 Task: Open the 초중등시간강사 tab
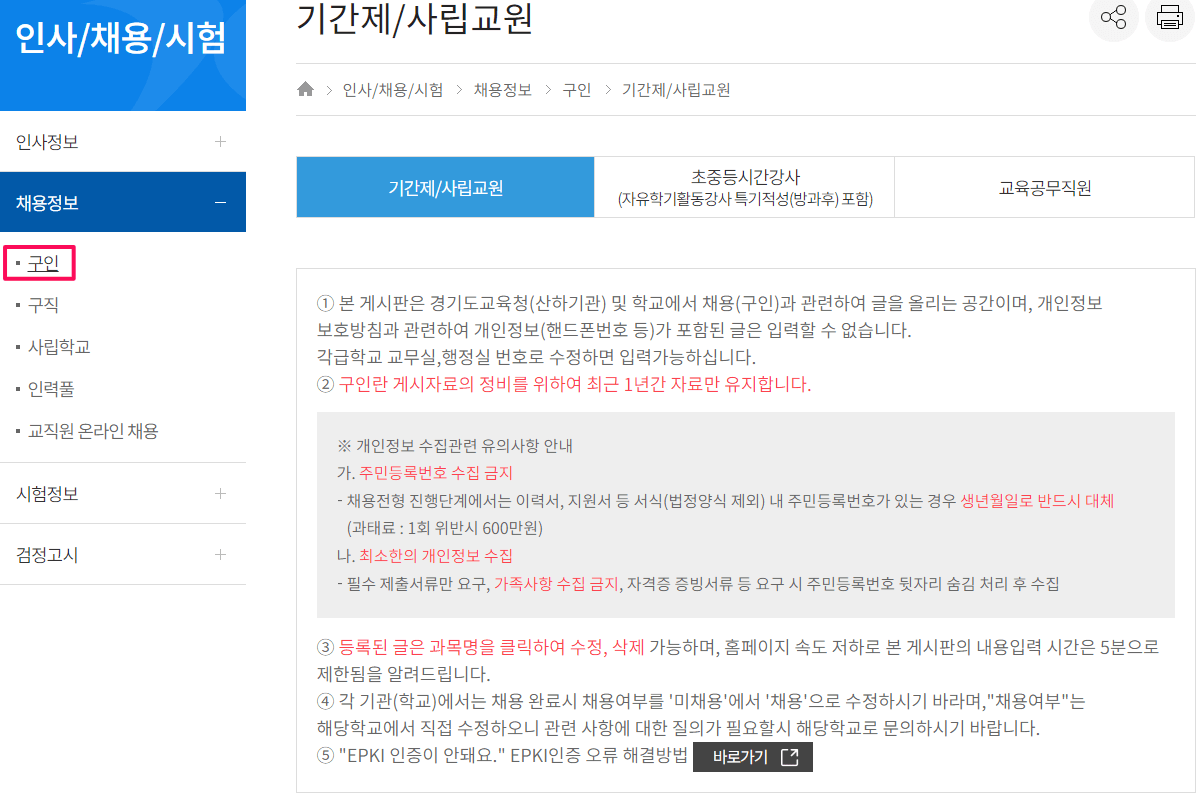click(x=744, y=186)
